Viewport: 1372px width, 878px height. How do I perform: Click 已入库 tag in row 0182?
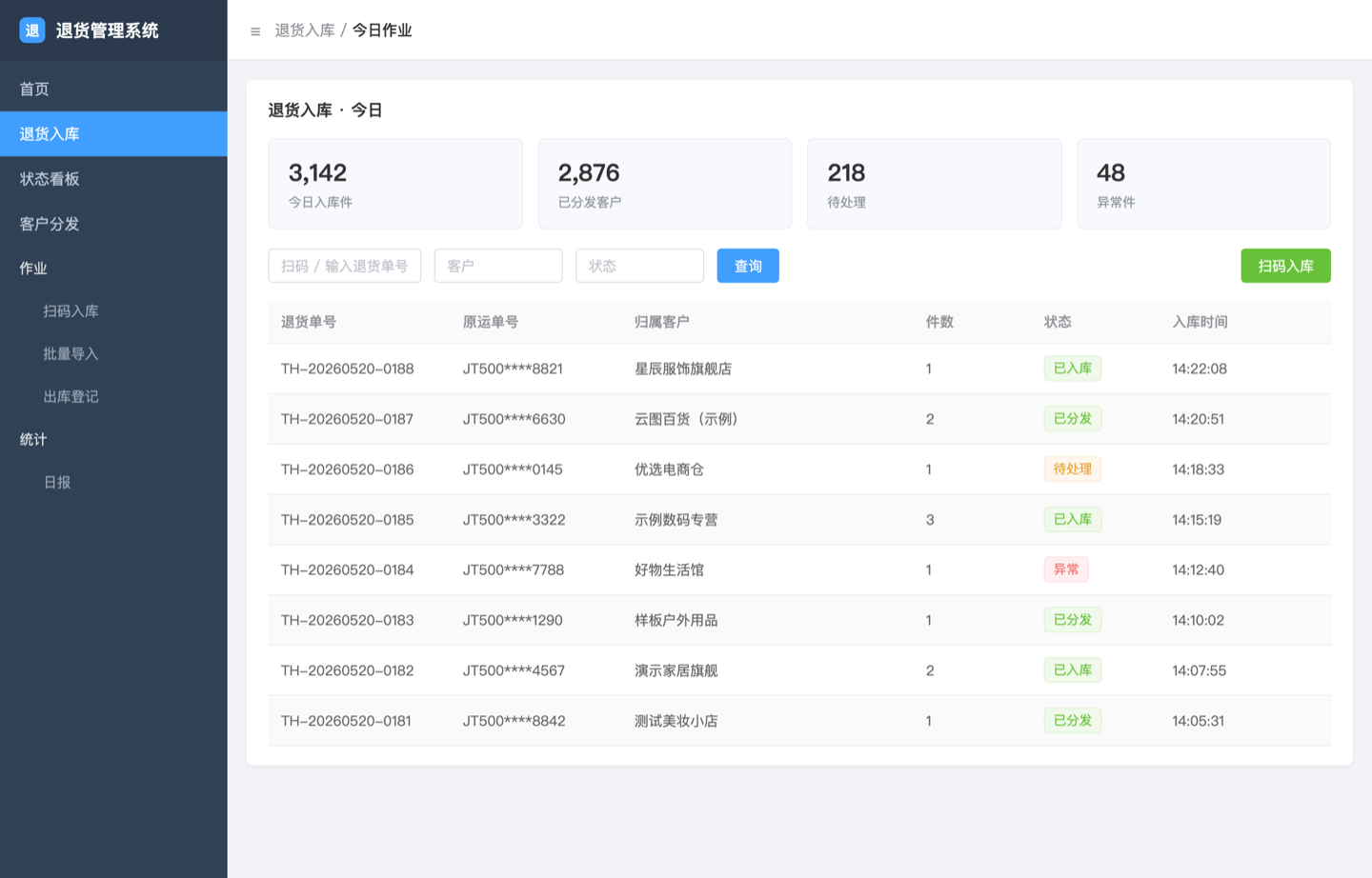1073,670
